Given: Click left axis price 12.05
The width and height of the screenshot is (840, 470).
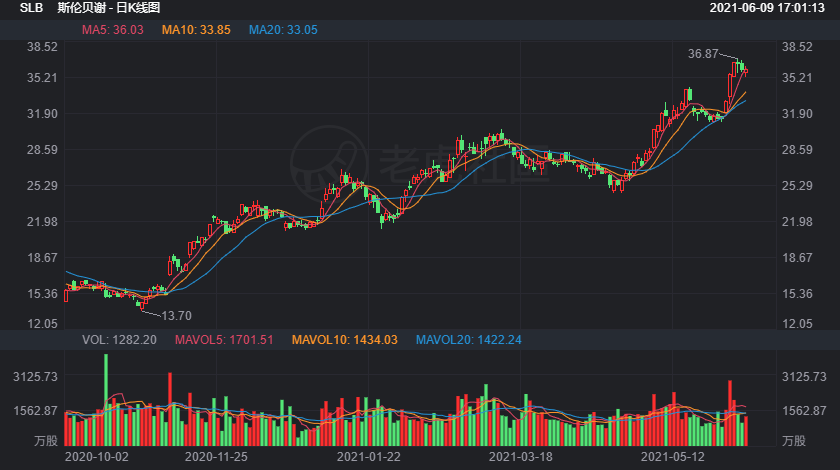Looking at the screenshot, I should pos(42,324).
